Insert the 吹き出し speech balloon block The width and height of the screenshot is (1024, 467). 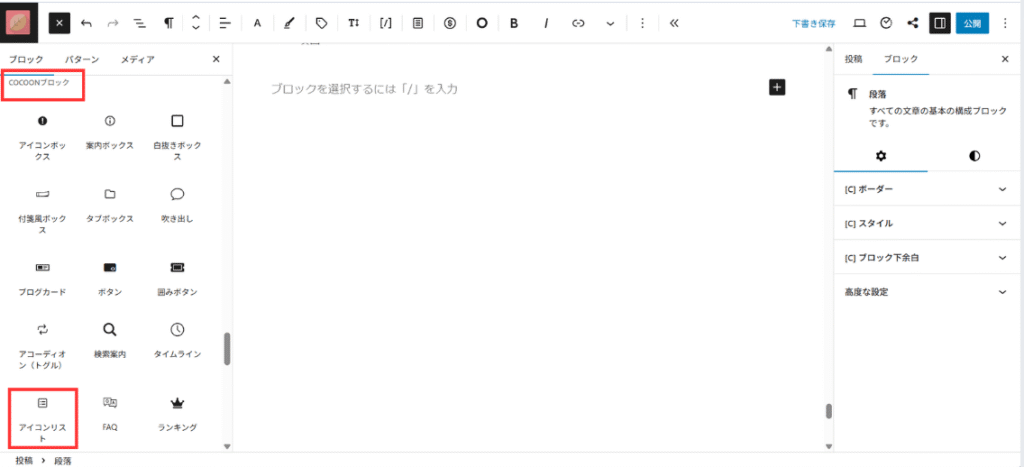point(177,205)
